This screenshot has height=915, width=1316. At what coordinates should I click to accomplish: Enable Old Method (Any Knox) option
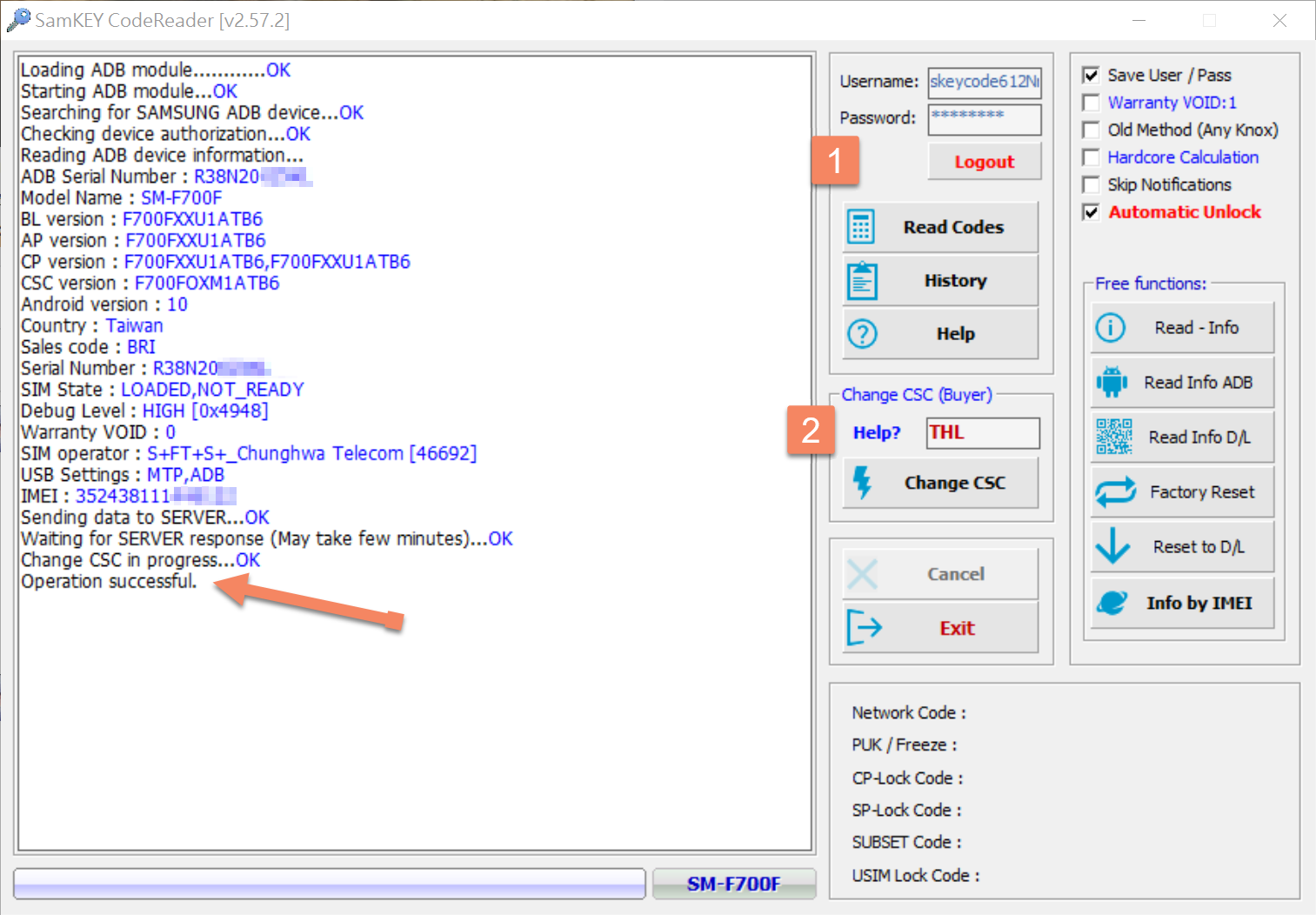point(1091,130)
